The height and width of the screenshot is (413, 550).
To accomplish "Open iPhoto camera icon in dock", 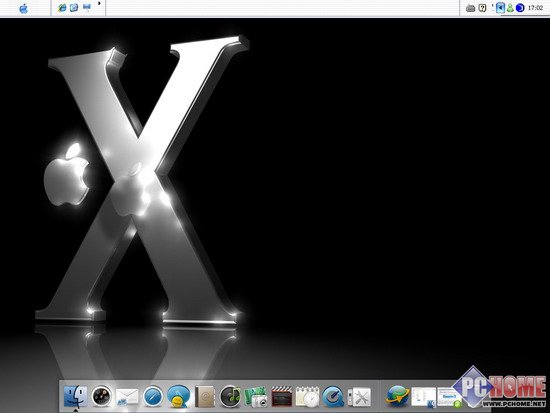I will click(256, 397).
